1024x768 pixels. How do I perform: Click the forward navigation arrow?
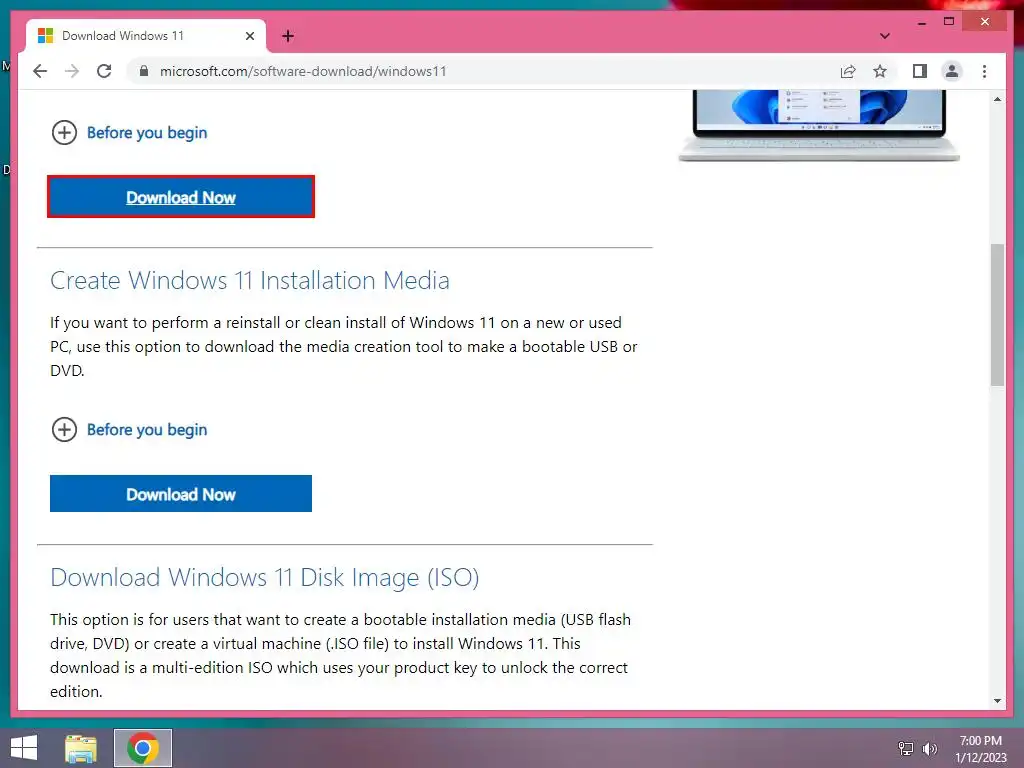coord(72,71)
